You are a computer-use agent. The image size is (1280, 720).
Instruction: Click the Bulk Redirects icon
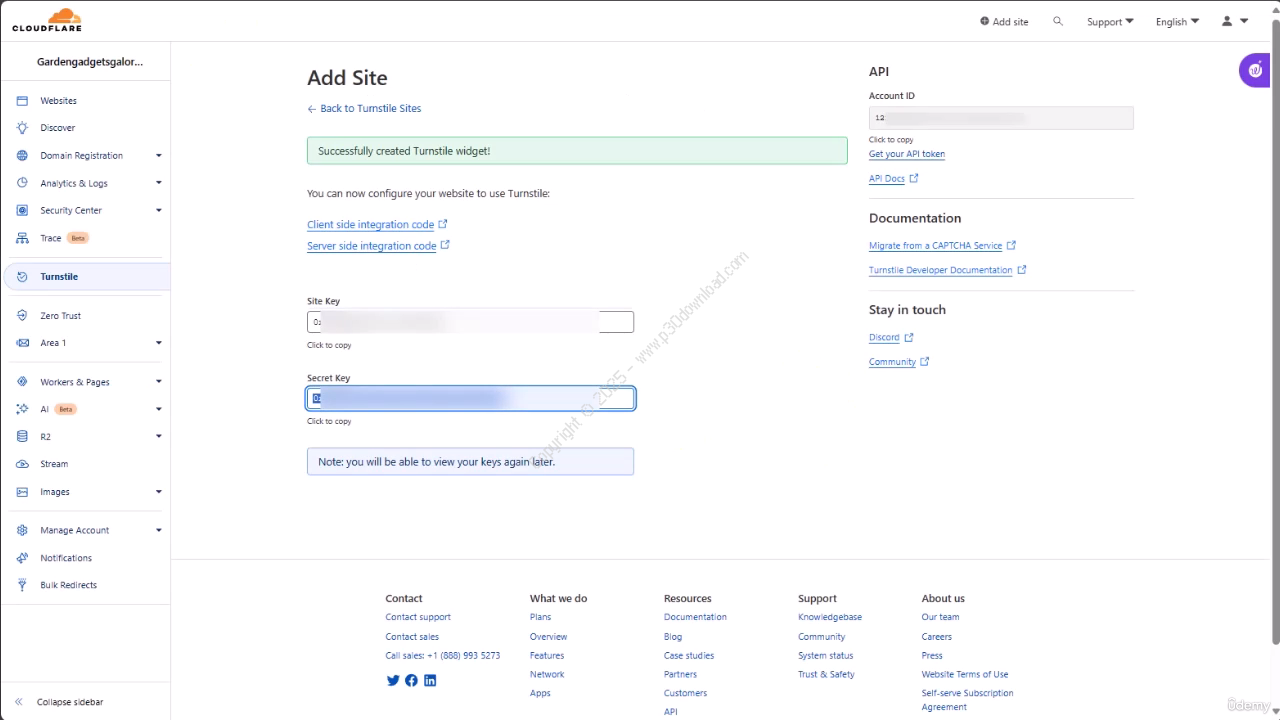click(x=22, y=585)
